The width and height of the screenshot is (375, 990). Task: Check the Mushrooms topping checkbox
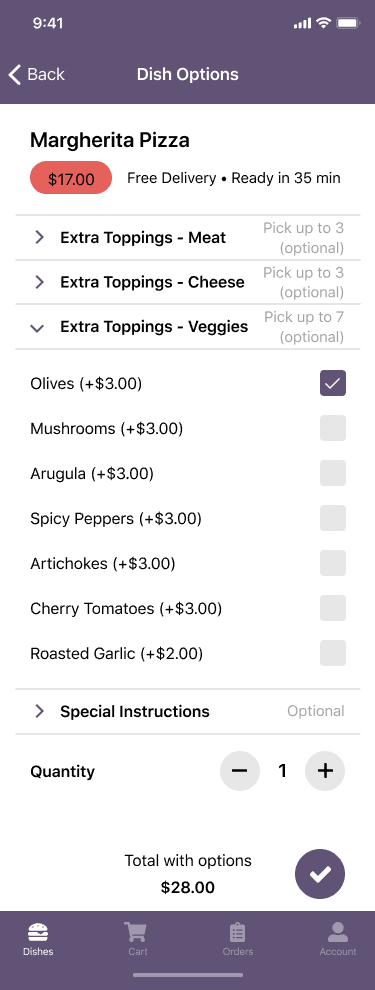coord(333,428)
